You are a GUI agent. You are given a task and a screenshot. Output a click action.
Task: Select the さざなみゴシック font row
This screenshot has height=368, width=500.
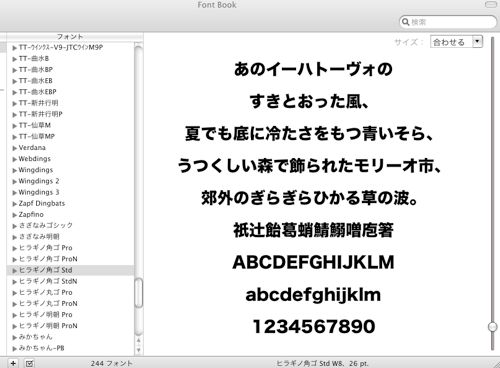tap(70, 226)
